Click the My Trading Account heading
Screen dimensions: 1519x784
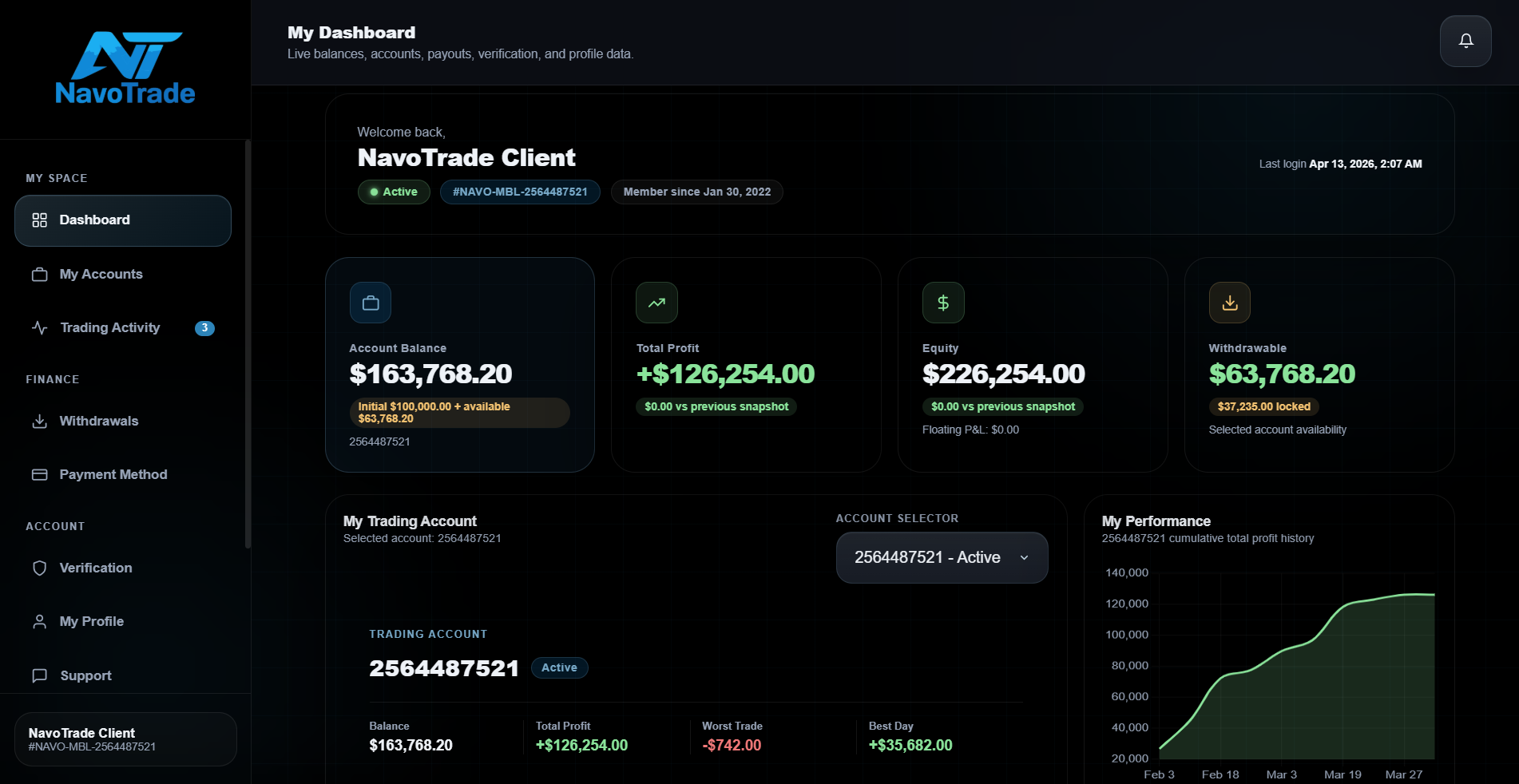coord(410,521)
